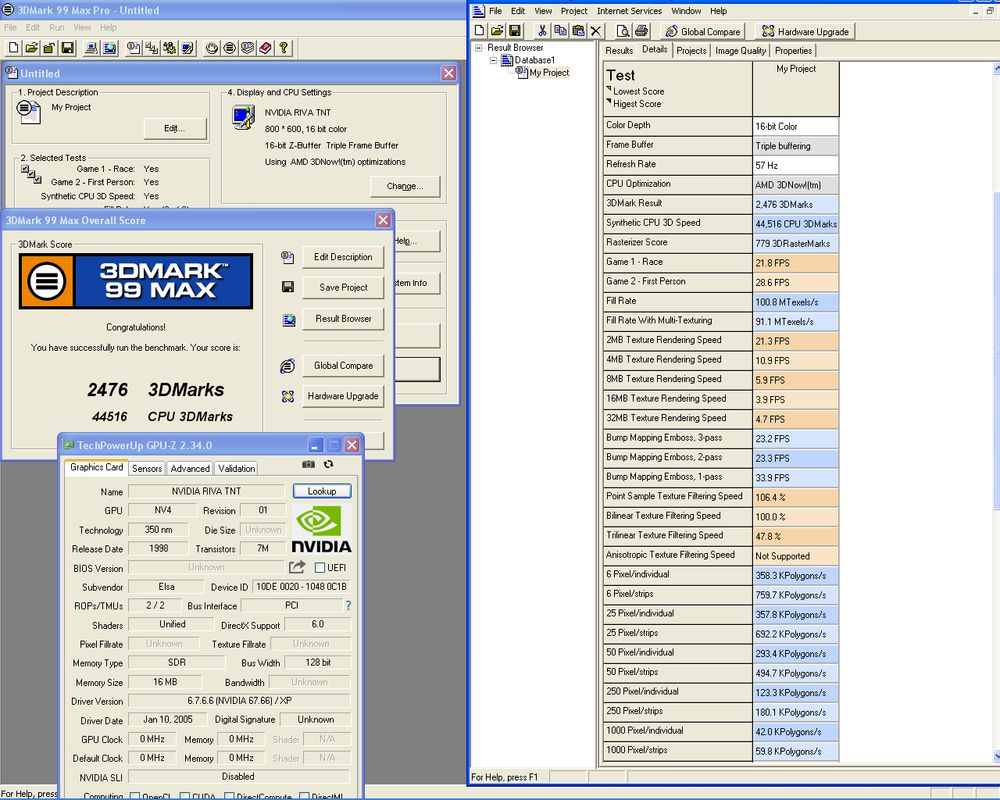
Task: Click the floppy icon beside Save Project
Action: [288, 287]
